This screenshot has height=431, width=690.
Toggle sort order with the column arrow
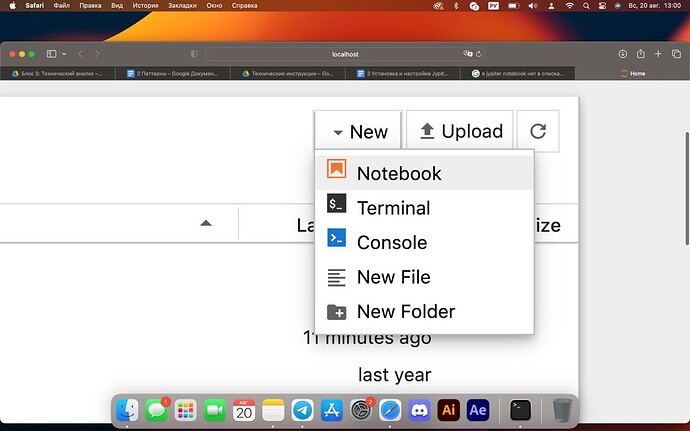tap(206, 223)
